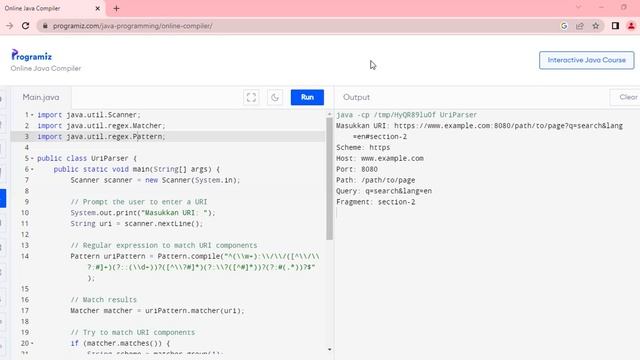Click site lock icon in address bar

tap(45, 26)
